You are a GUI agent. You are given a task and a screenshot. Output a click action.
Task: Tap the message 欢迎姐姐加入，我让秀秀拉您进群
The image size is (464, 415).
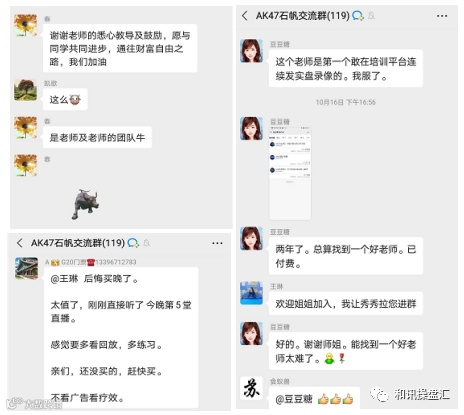point(346,304)
